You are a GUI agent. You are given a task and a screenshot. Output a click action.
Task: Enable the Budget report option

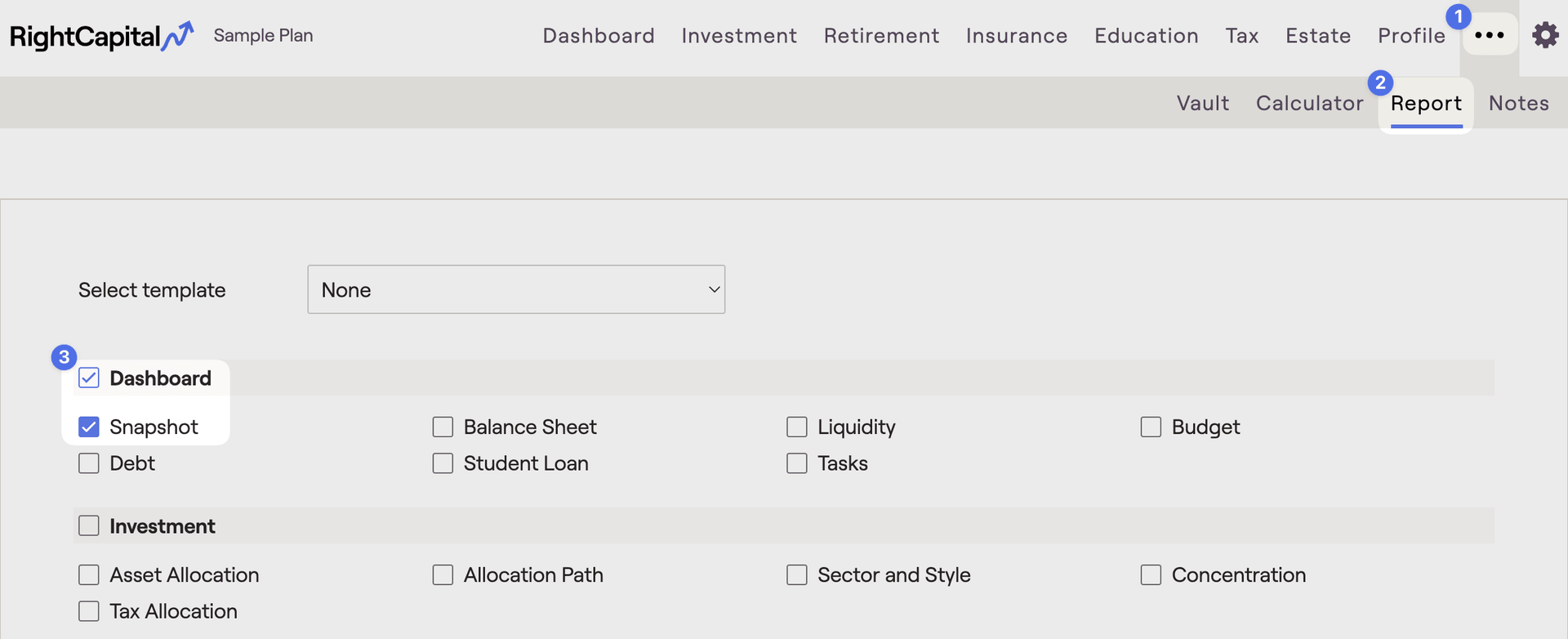1151,426
